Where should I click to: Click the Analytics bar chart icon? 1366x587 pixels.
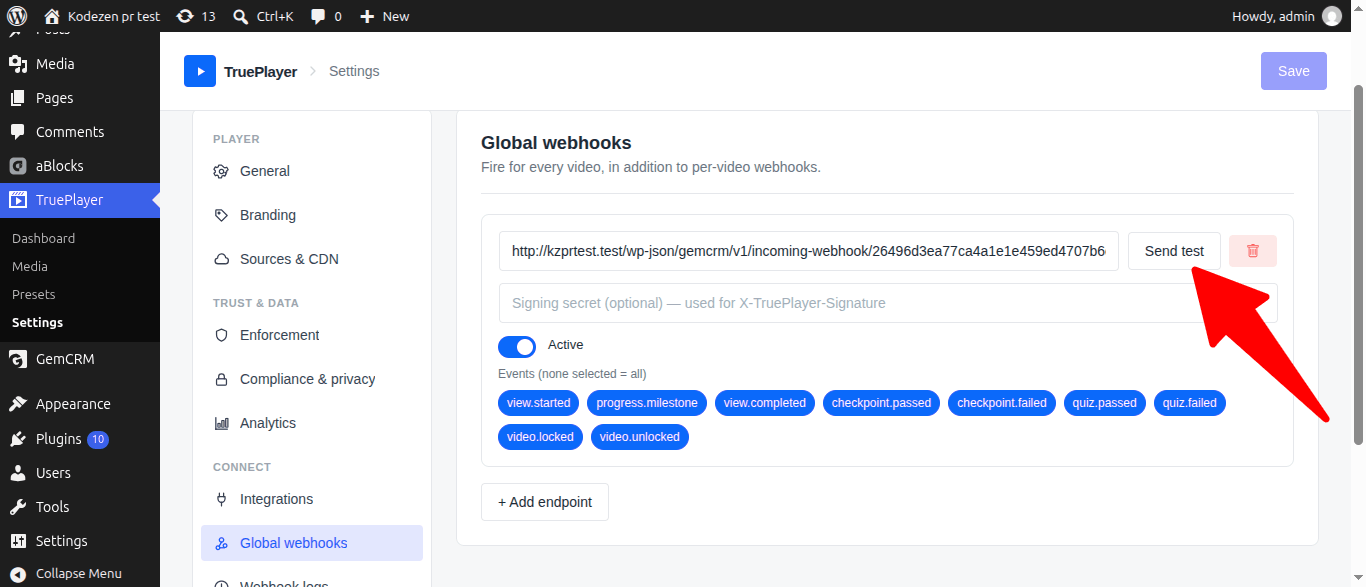pos(222,423)
